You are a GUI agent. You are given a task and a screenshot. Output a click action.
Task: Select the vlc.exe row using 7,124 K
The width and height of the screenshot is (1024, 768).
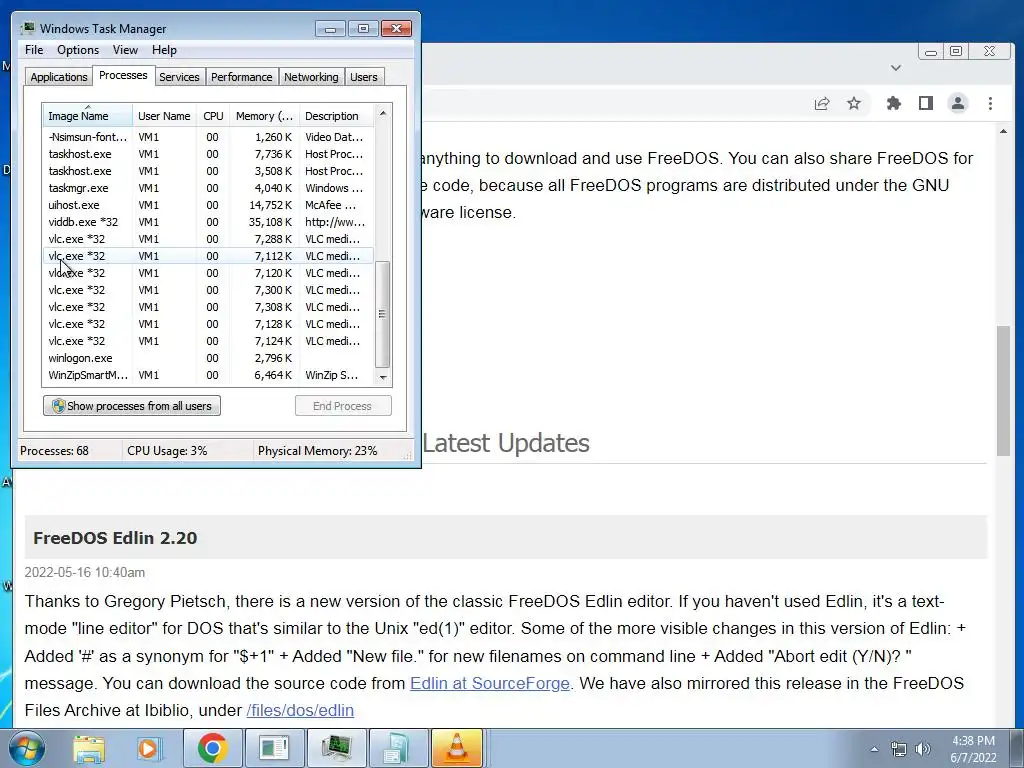(209, 341)
